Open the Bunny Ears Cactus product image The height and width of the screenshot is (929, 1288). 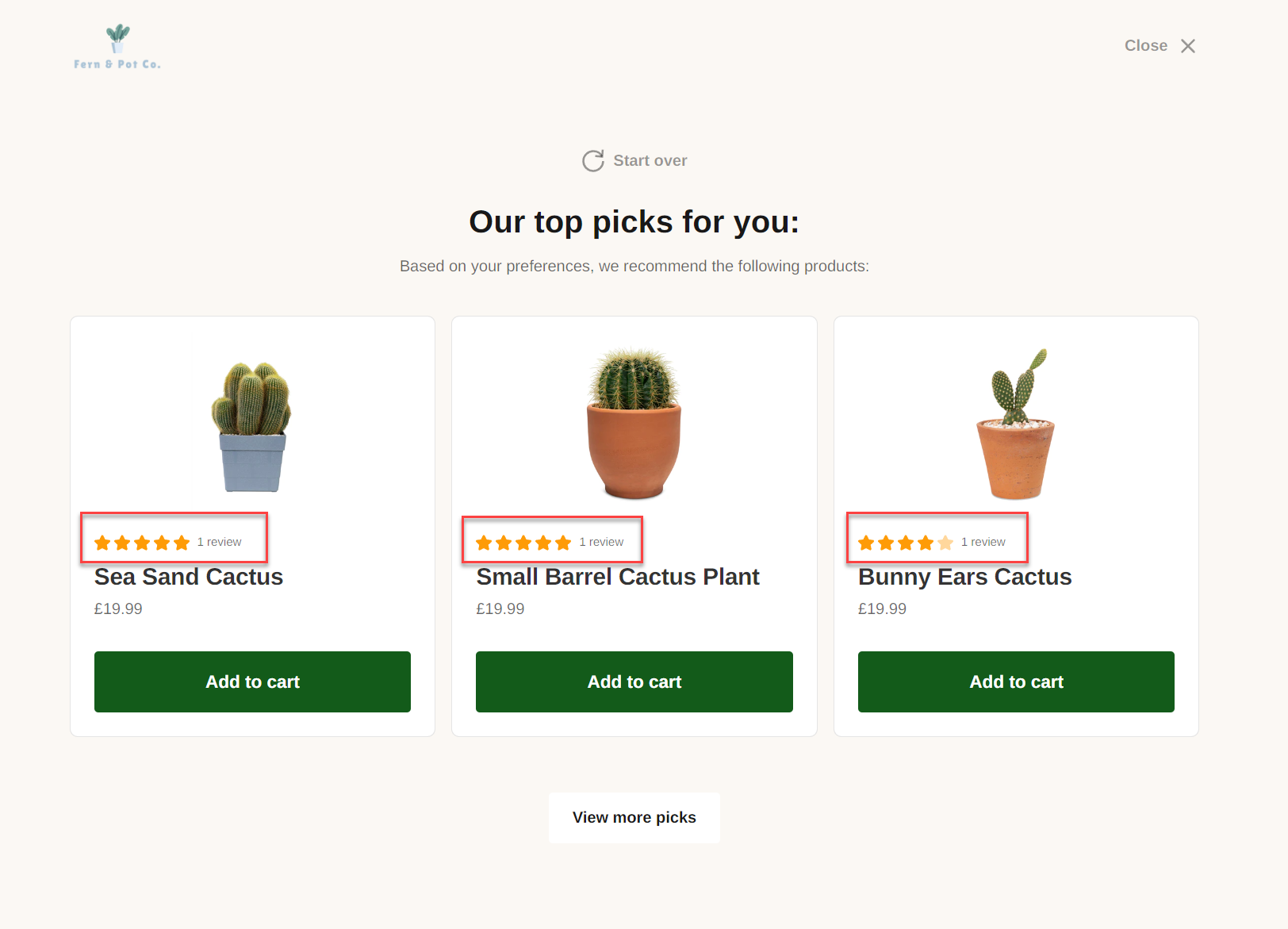(1016, 424)
